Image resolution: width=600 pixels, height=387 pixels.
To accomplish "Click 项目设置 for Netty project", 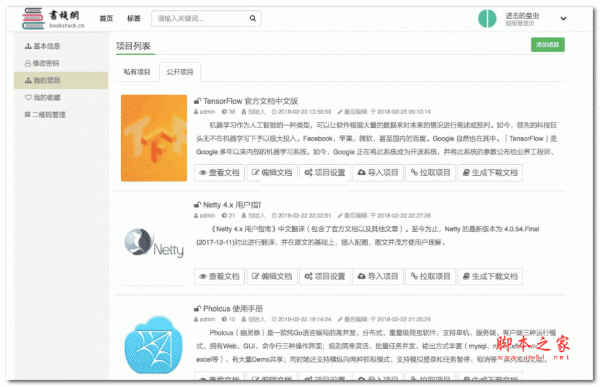I will (325, 276).
